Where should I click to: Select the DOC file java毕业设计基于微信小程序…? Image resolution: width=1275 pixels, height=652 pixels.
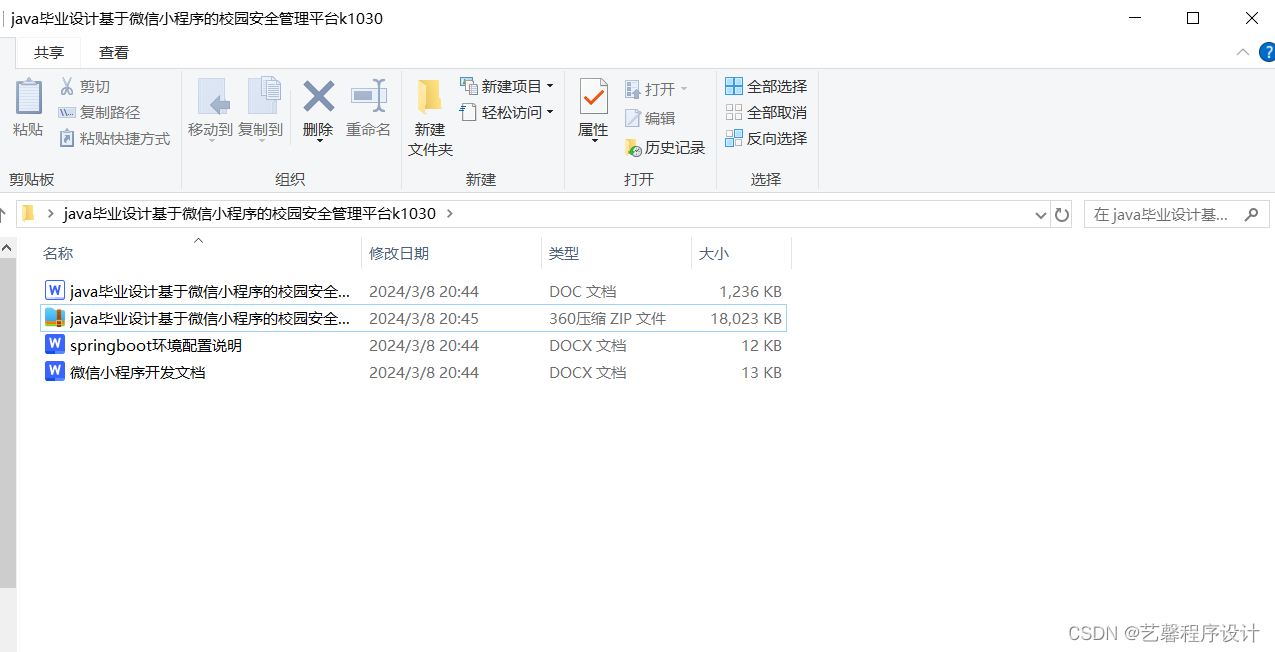click(413, 292)
